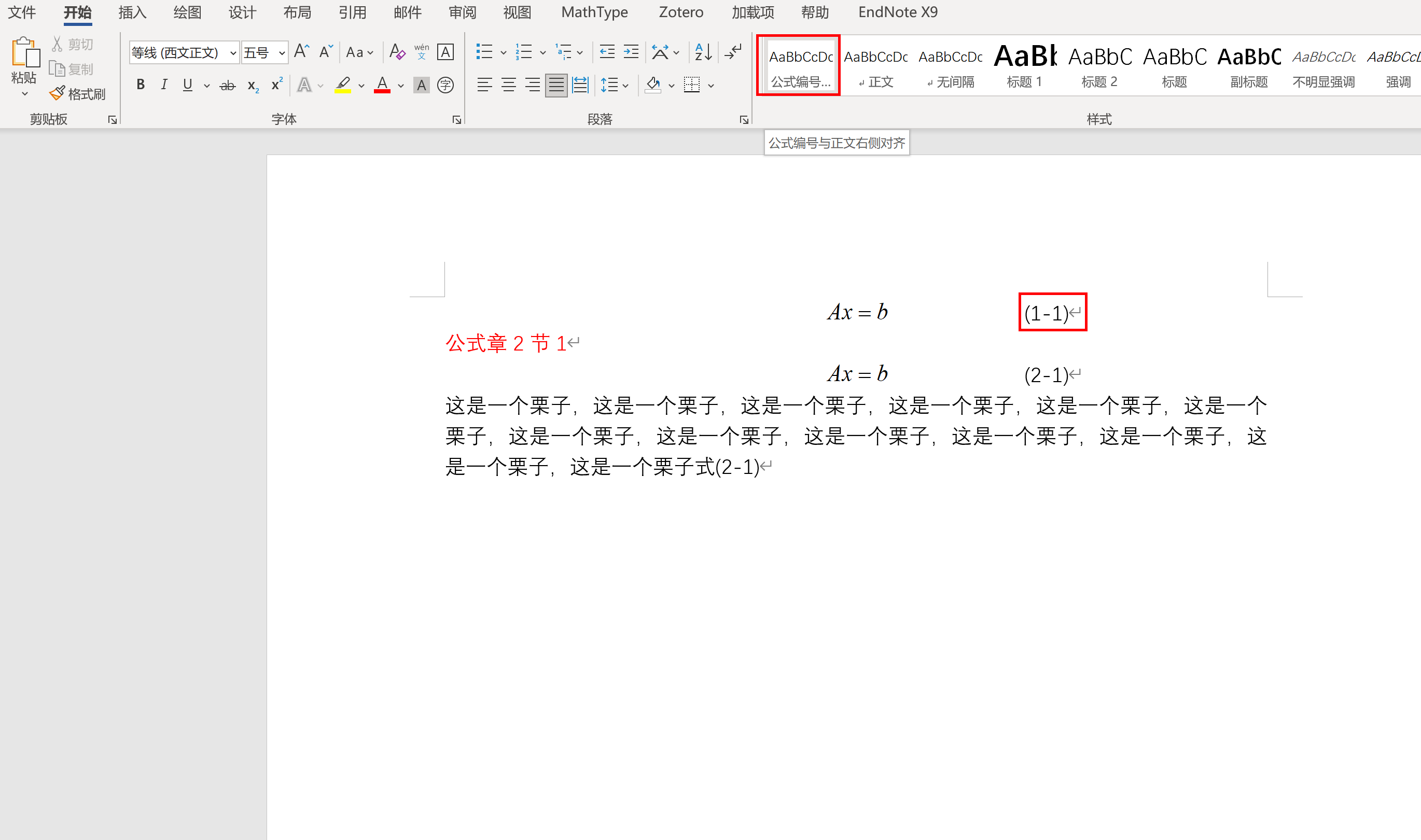Click the enclosed character 字 icon
This screenshot has height=840, width=1421.
(x=445, y=86)
